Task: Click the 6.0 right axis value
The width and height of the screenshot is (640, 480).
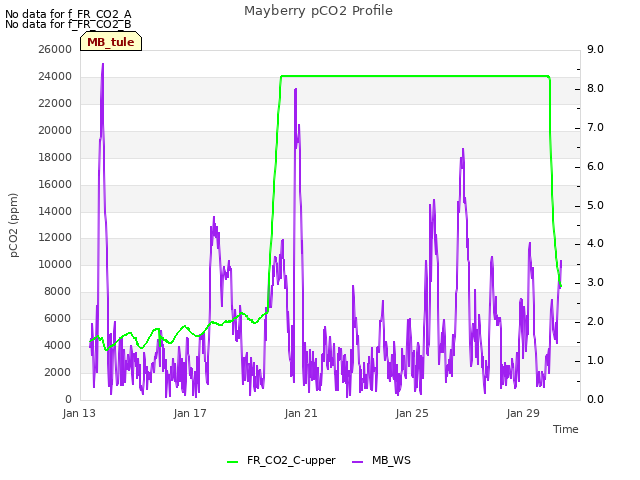Action: tap(595, 166)
